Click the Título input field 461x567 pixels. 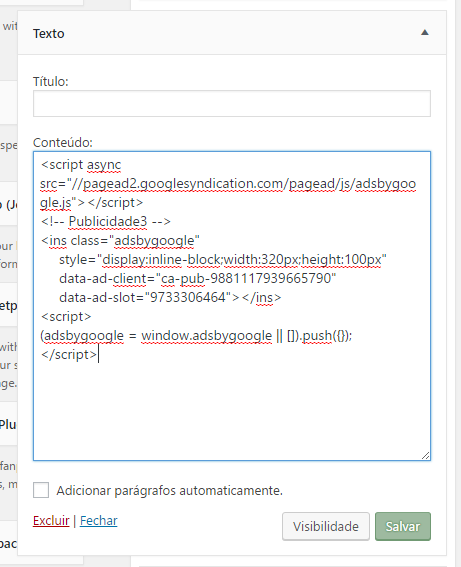click(x=232, y=103)
